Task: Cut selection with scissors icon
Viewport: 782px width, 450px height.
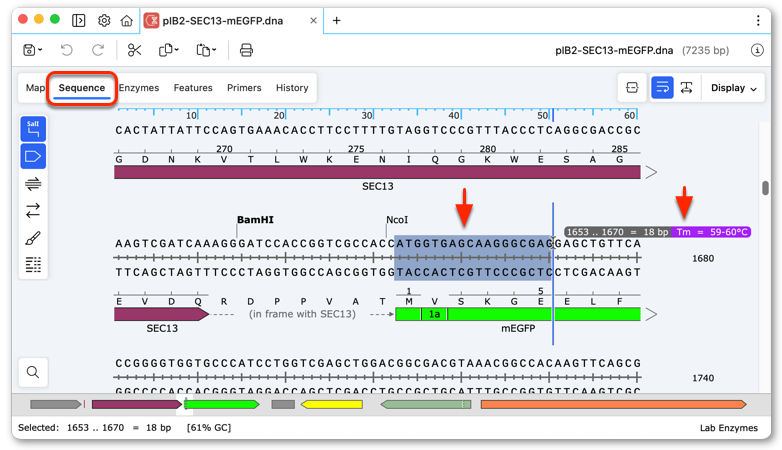Action: (134, 50)
